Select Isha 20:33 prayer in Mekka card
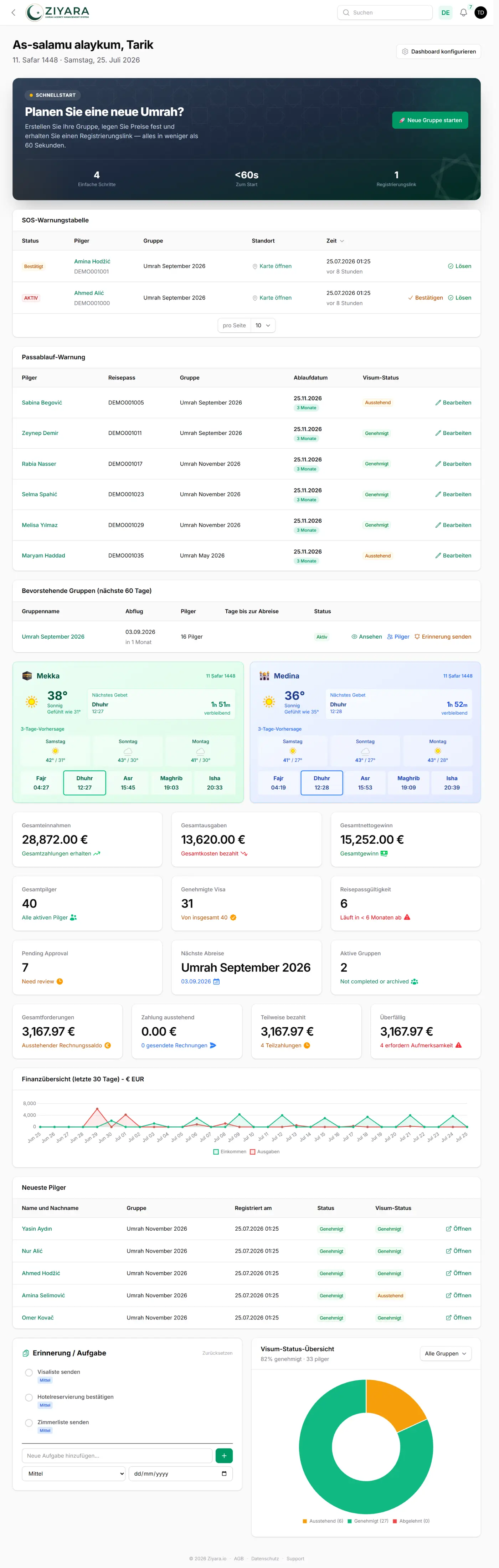This screenshot has height=1568, width=499. 215,782
